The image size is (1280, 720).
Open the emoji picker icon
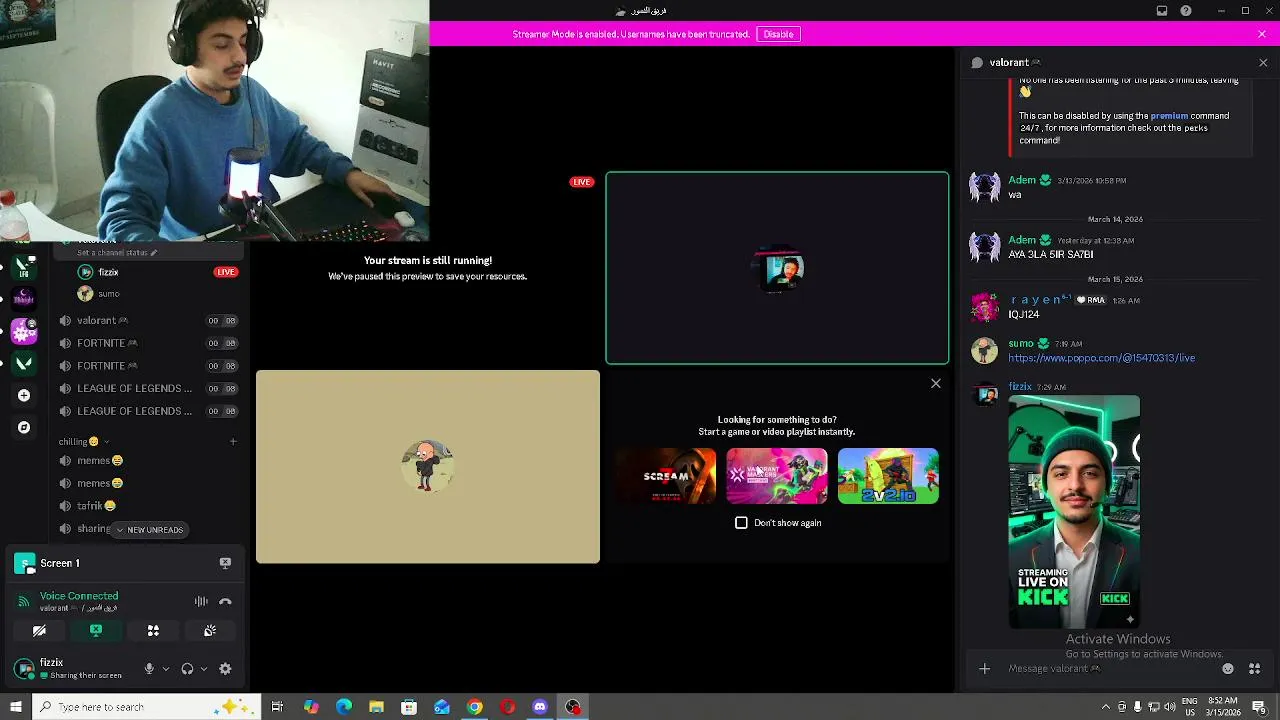1228,669
